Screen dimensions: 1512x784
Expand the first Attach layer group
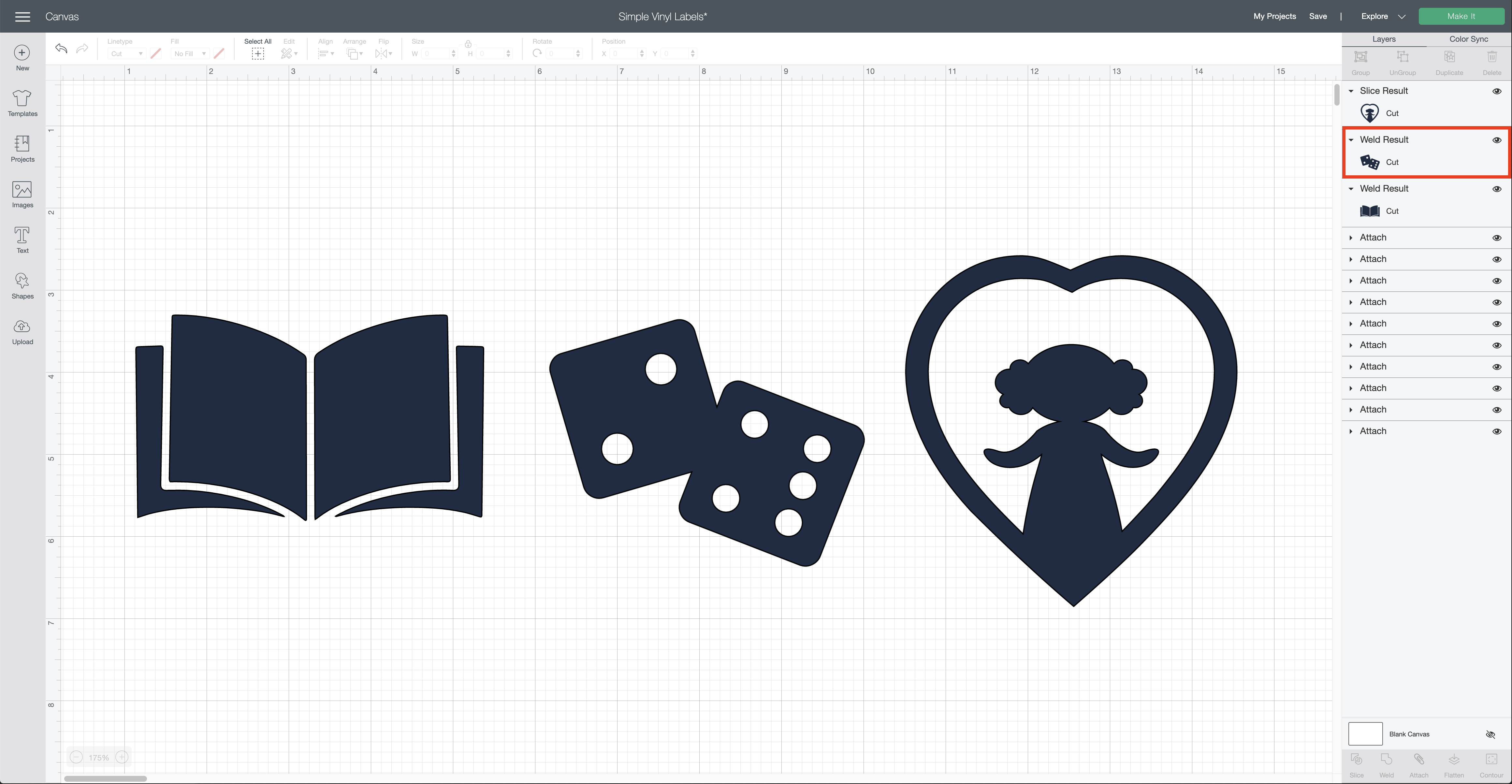pos(1351,238)
